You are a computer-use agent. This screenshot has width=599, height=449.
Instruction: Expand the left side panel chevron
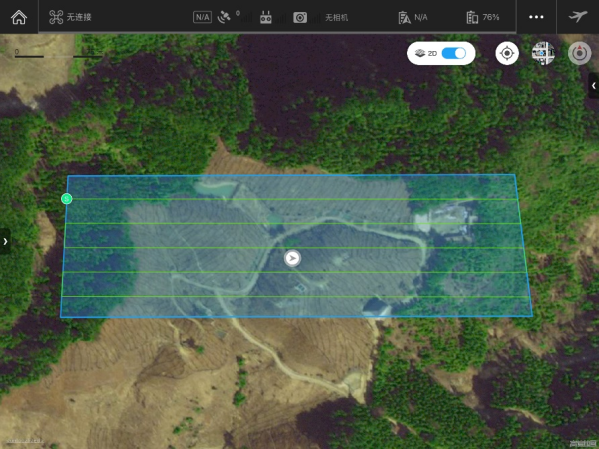5,241
